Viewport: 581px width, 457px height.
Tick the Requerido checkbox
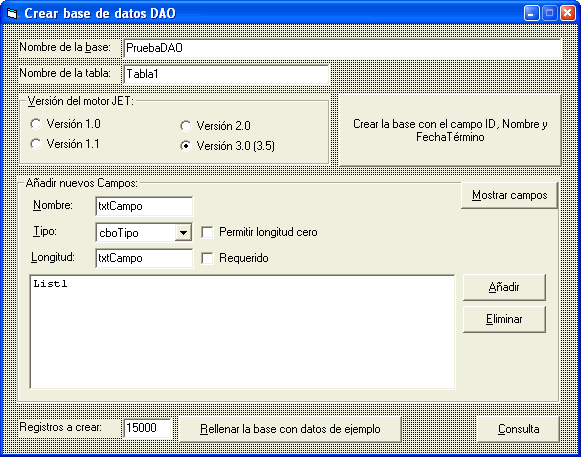pos(207,258)
